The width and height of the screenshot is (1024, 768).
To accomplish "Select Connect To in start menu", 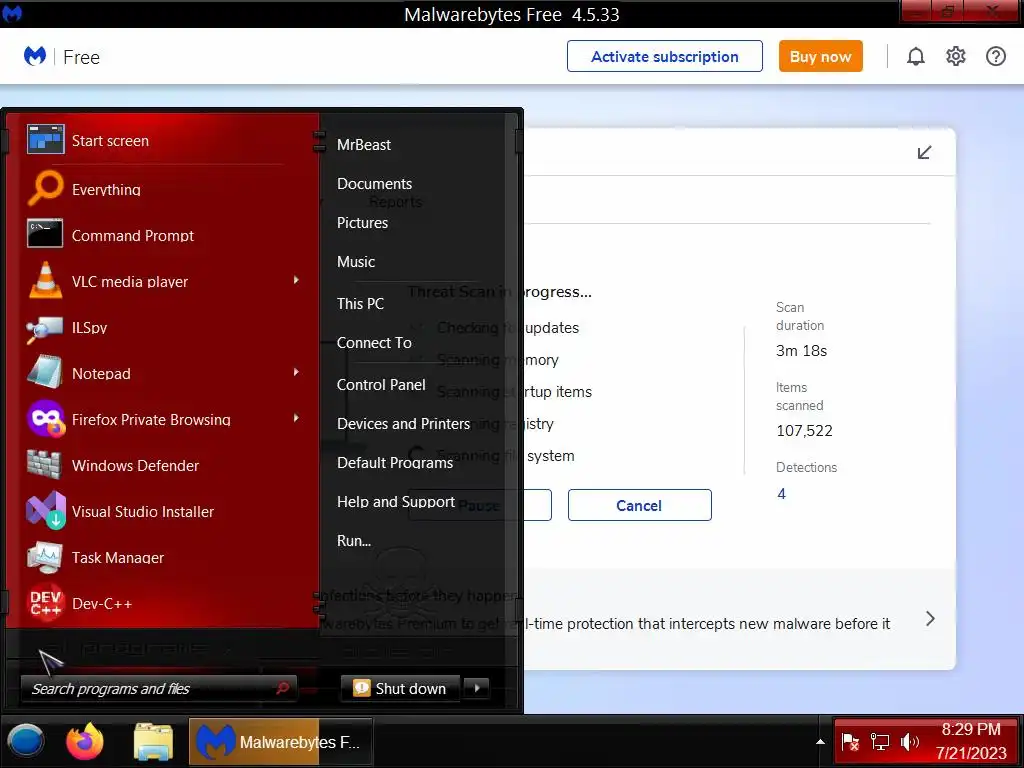I will tap(374, 343).
